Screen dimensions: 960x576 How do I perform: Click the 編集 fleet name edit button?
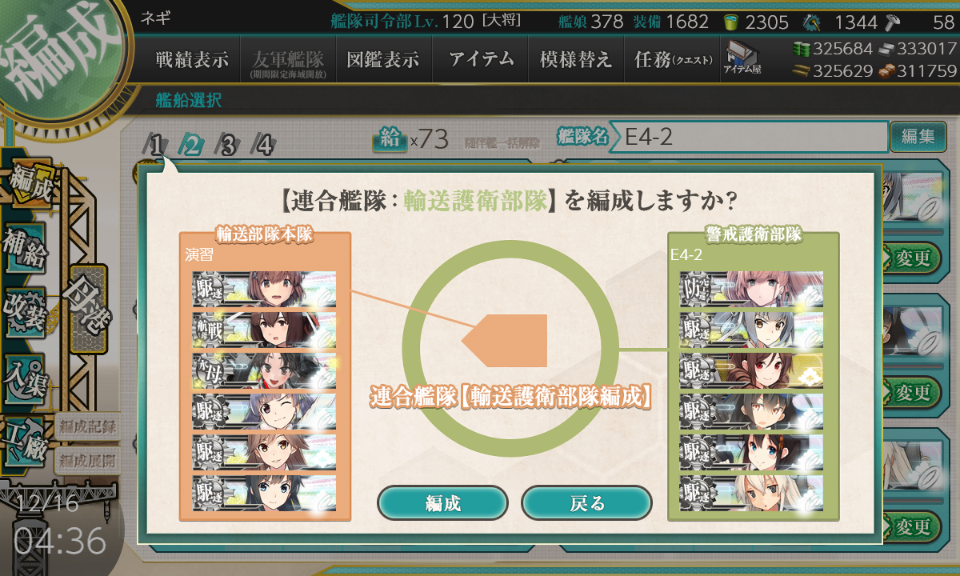pyautogui.click(x=917, y=137)
